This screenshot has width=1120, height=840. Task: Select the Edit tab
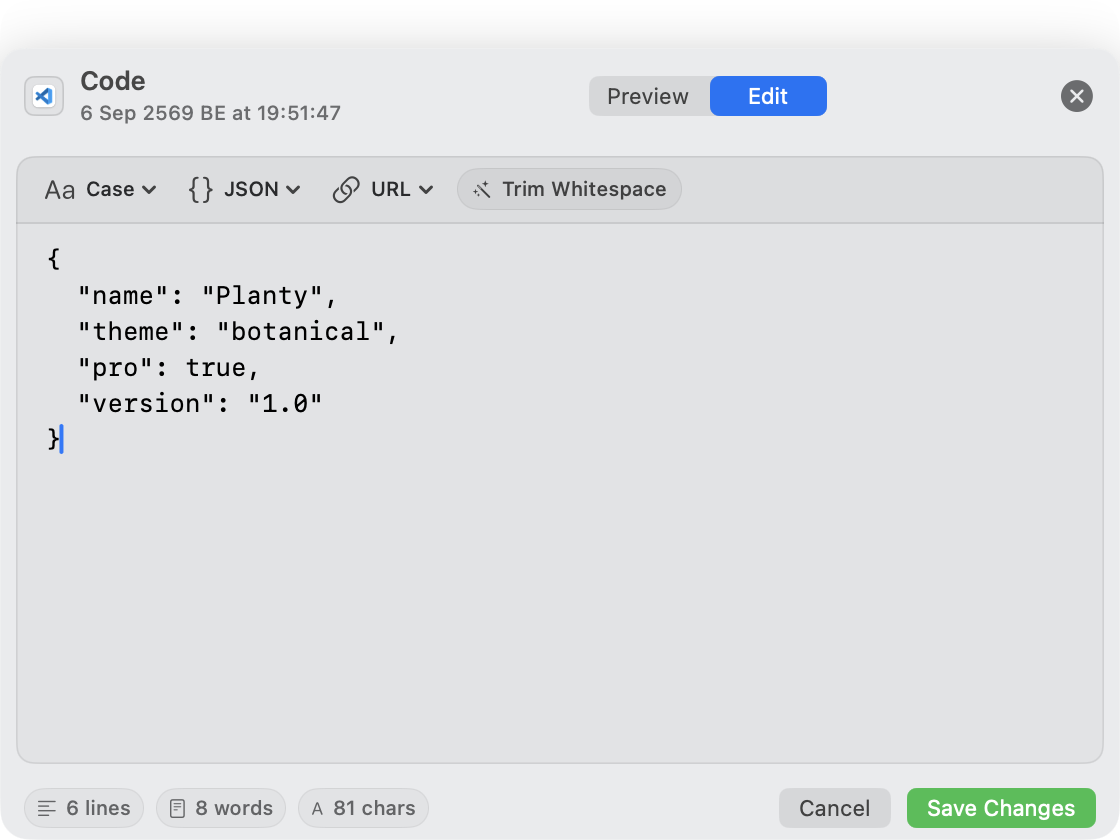[x=768, y=96]
